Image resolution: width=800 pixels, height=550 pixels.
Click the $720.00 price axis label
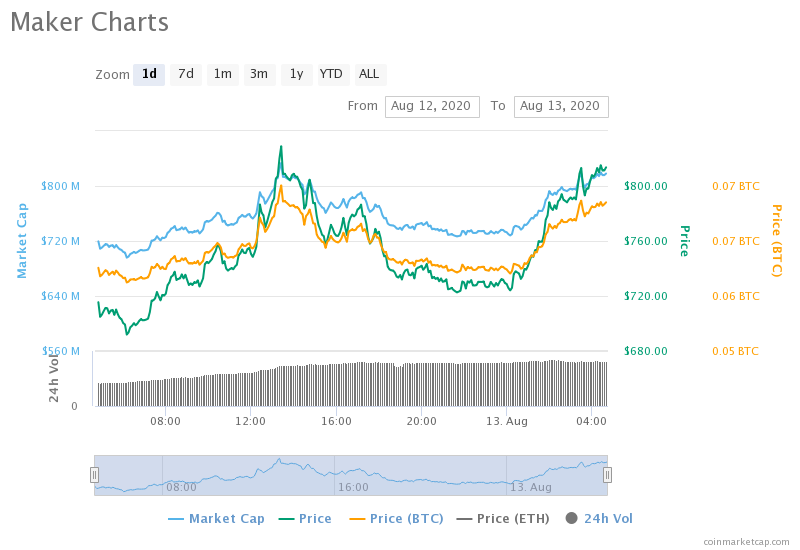645,296
